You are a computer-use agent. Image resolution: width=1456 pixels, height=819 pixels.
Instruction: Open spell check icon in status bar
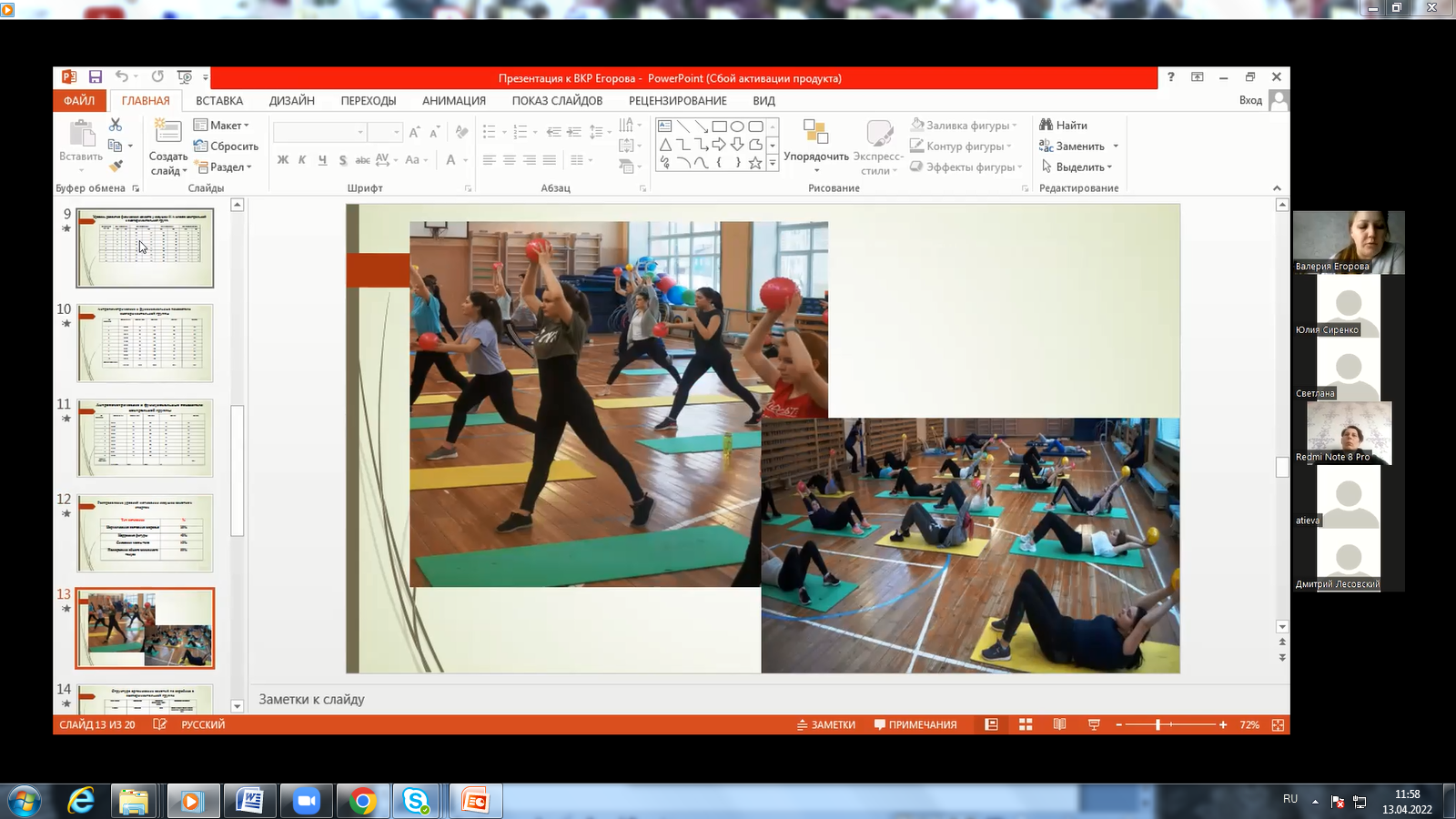point(160,724)
